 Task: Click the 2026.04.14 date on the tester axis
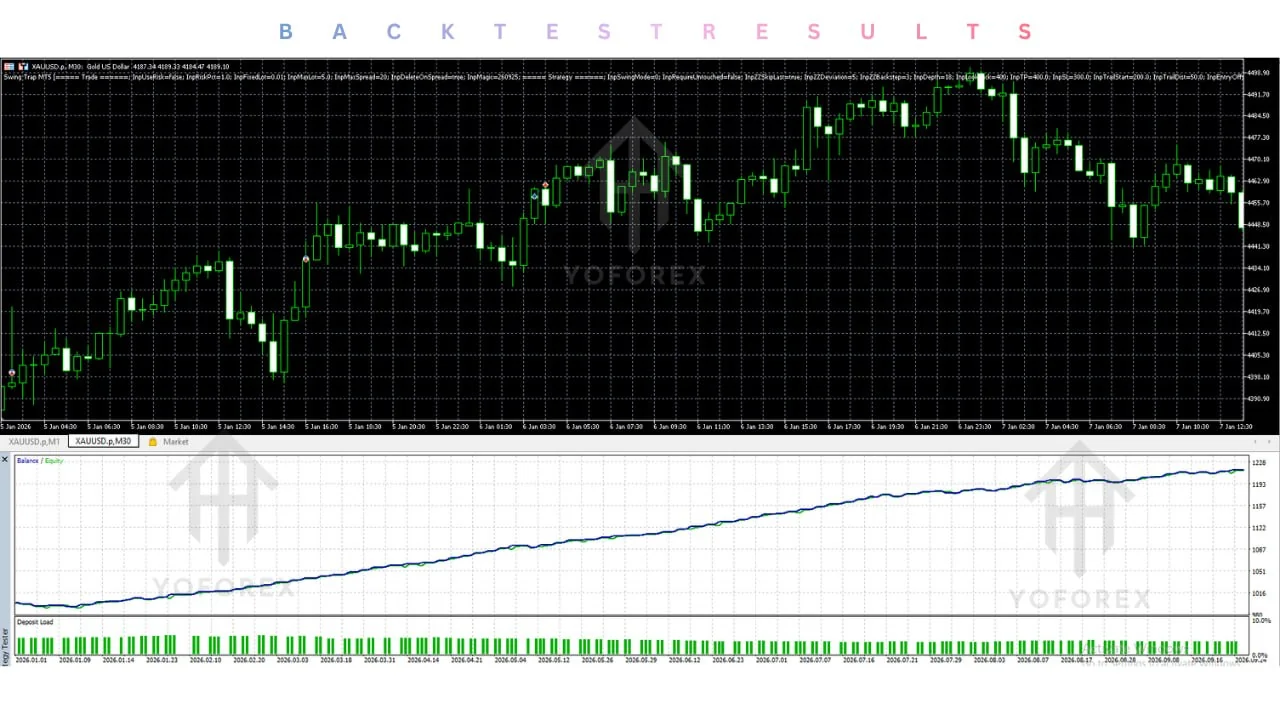[x=423, y=660]
